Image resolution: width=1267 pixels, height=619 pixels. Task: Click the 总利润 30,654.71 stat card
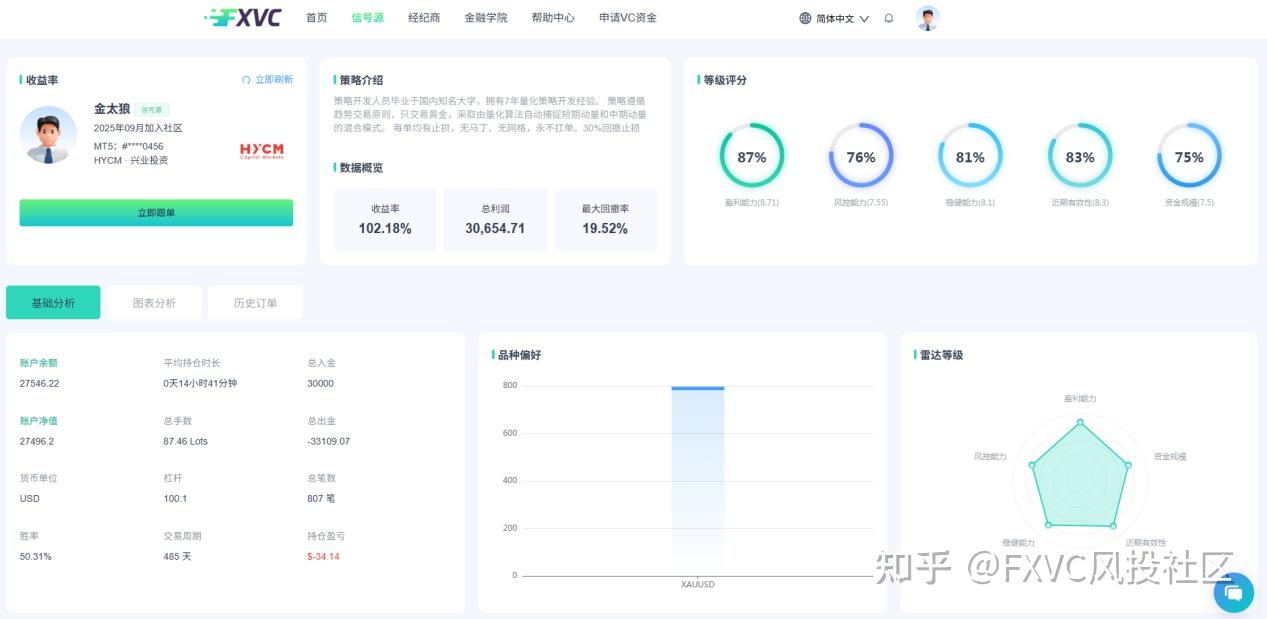tap(495, 220)
